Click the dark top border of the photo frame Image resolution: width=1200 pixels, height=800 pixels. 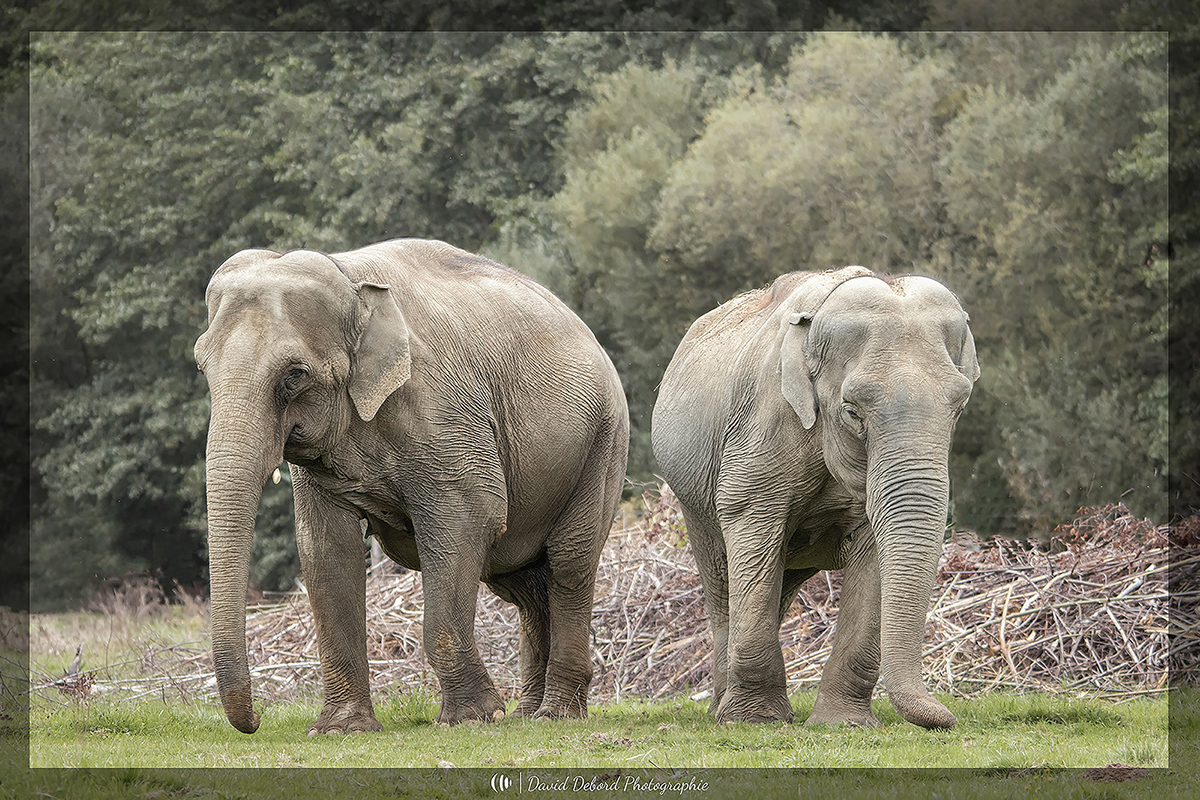(x=600, y=14)
